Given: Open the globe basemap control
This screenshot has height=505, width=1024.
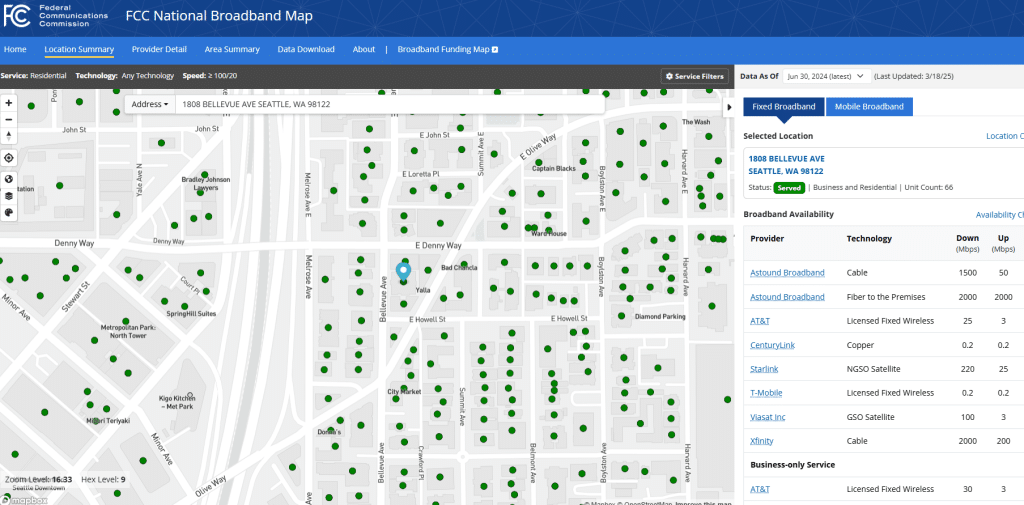Looking at the screenshot, I should [x=8, y=179].
